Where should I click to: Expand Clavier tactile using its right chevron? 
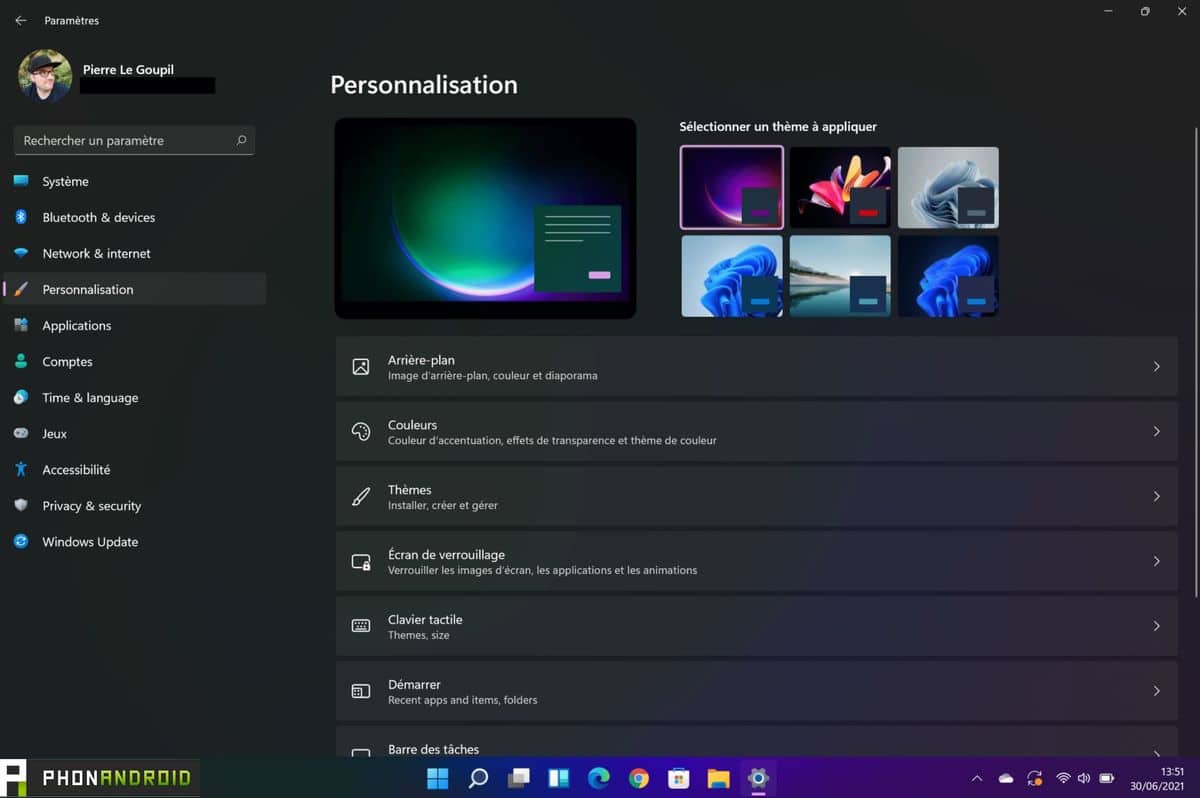(1156, 626)
